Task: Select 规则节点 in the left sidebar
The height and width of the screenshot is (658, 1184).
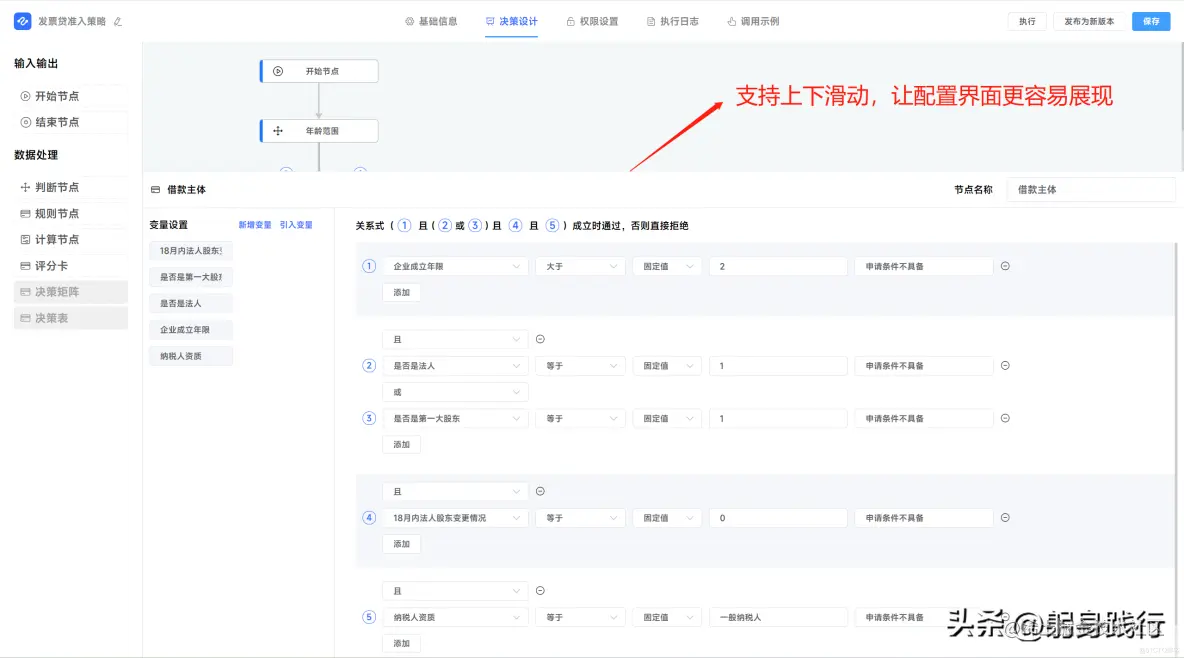Action: click(x=55, y=213)
